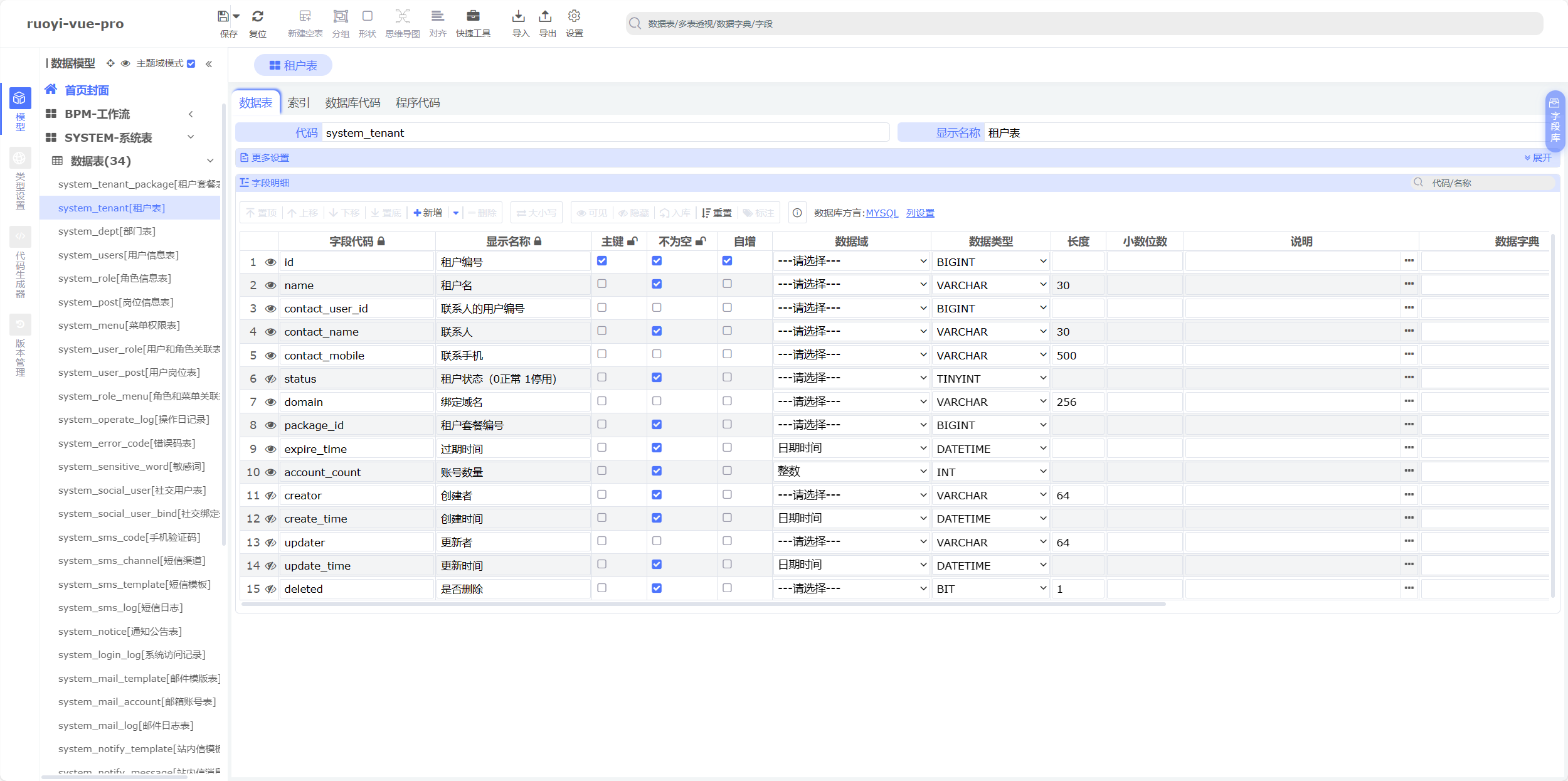Image resolution: width=1568 pixels, height=781 pixels.
Task: Click the 新增 add field button
Action: pos(428,213)
